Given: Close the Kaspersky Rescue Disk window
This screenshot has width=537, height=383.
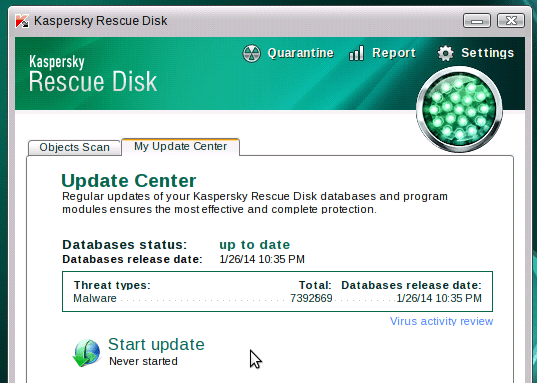Looking at the screenshot, I should [x=511, y=21].
